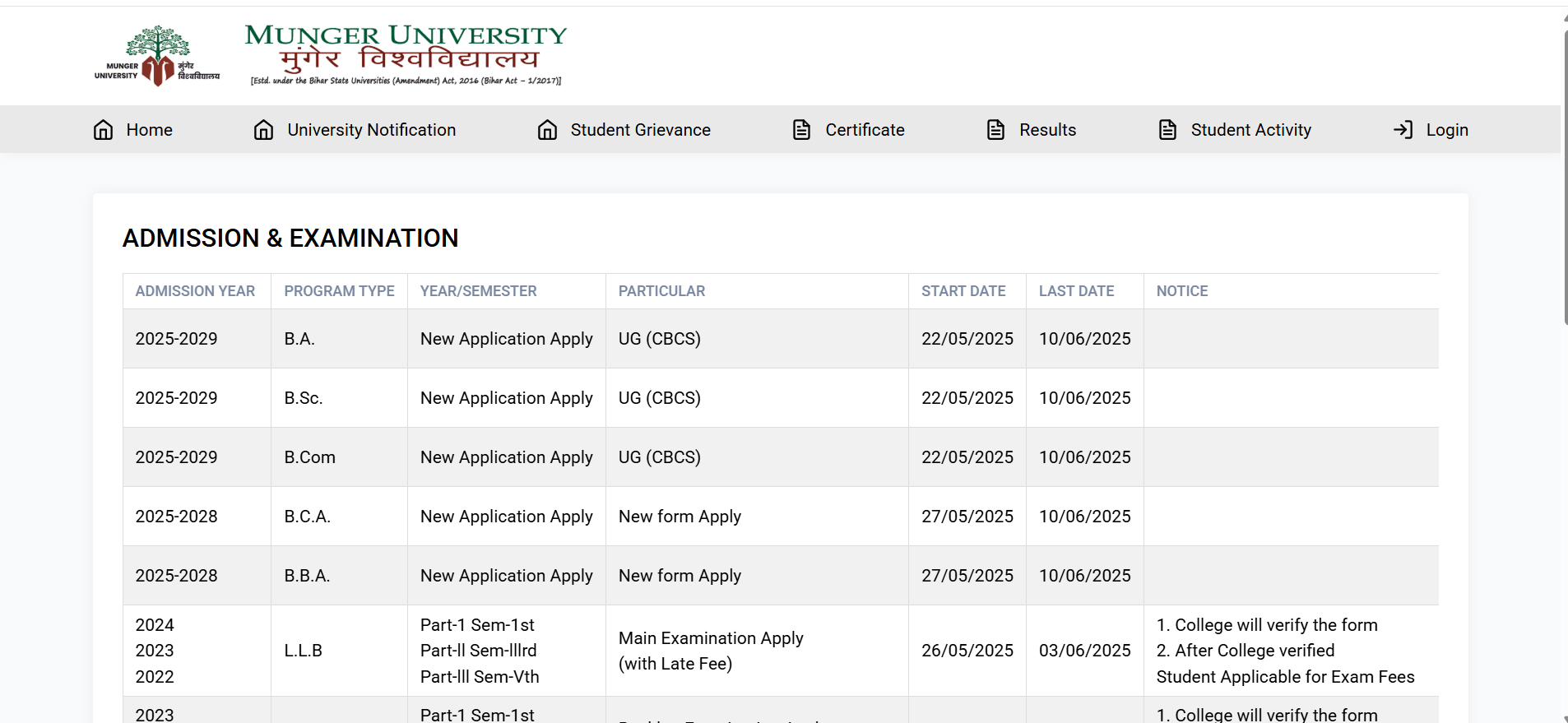Click last date 03/06/2025 in L.L.B row
This screenshot has height=723, width=1568.
pyautogui.click(x=1085, y=651)
